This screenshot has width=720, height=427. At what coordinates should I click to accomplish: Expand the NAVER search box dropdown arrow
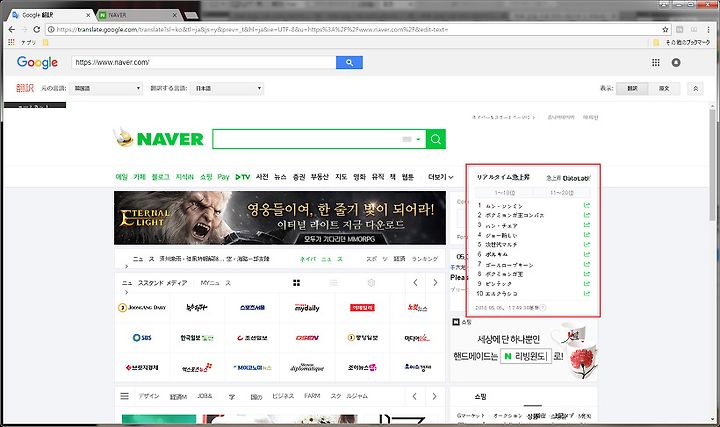[418, 139]
